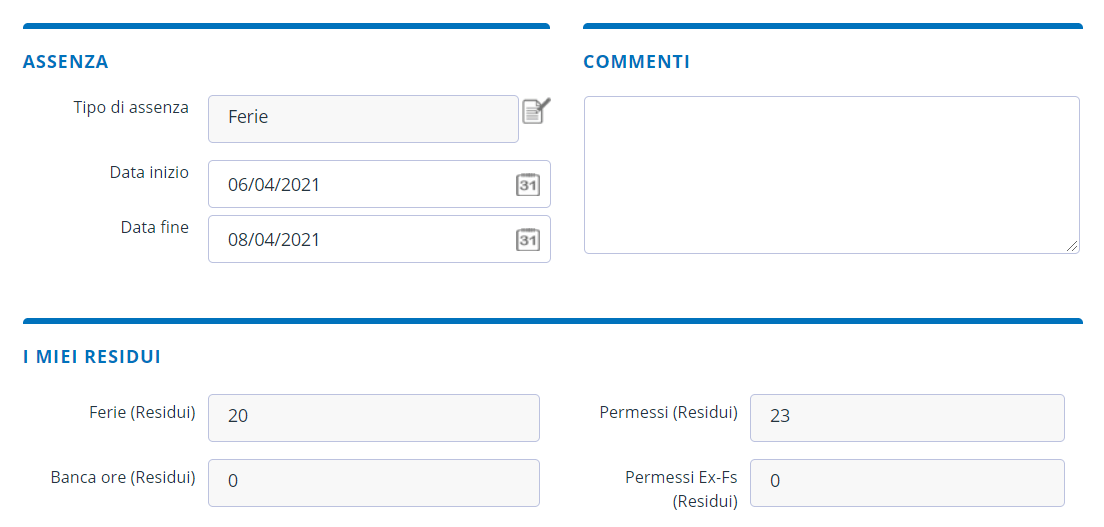Click the Data inizio label
Viewport: 1104px width, 527px height.
click(149, 172)
